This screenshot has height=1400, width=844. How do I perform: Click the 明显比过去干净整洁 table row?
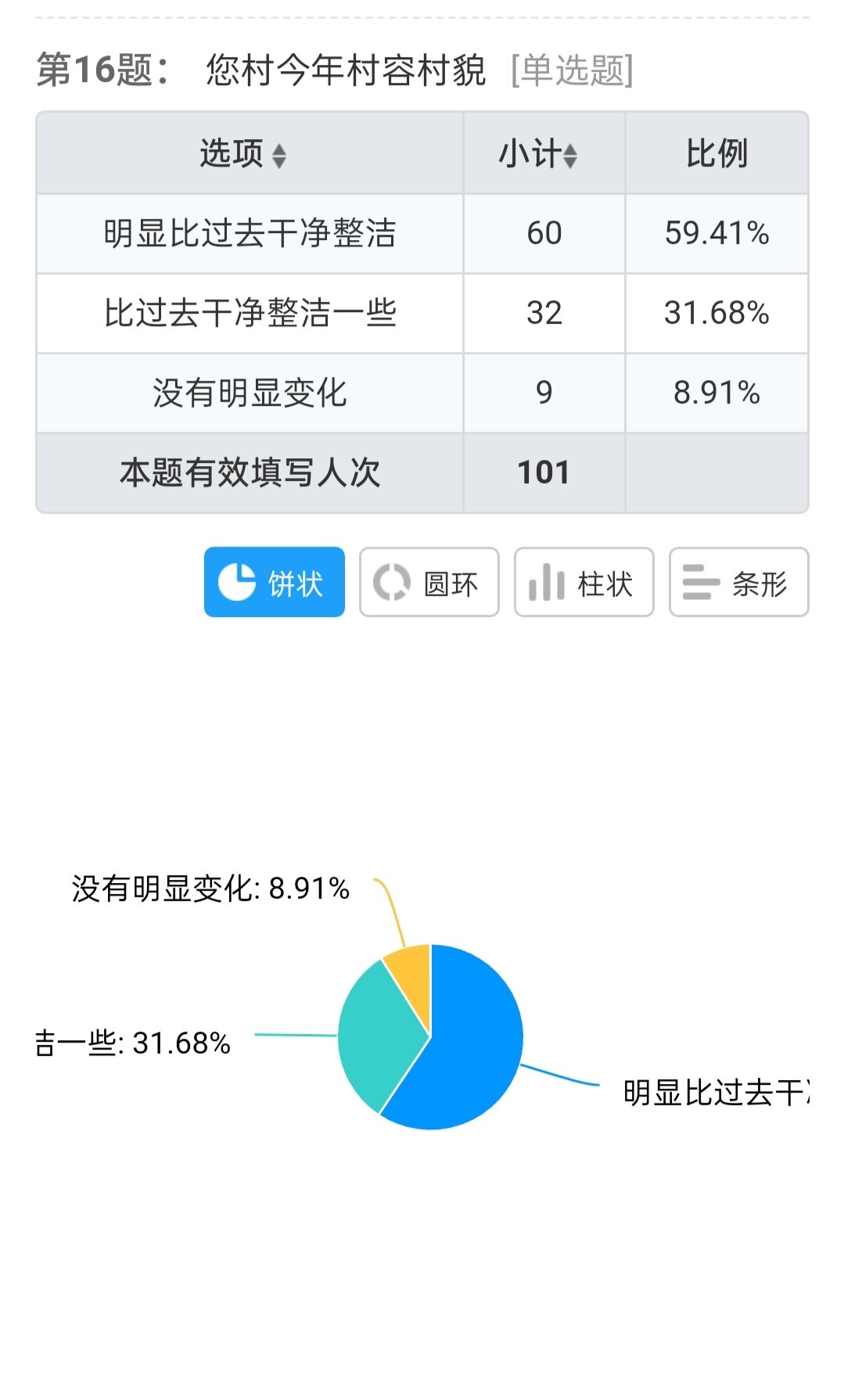click(x=422, y=234)
